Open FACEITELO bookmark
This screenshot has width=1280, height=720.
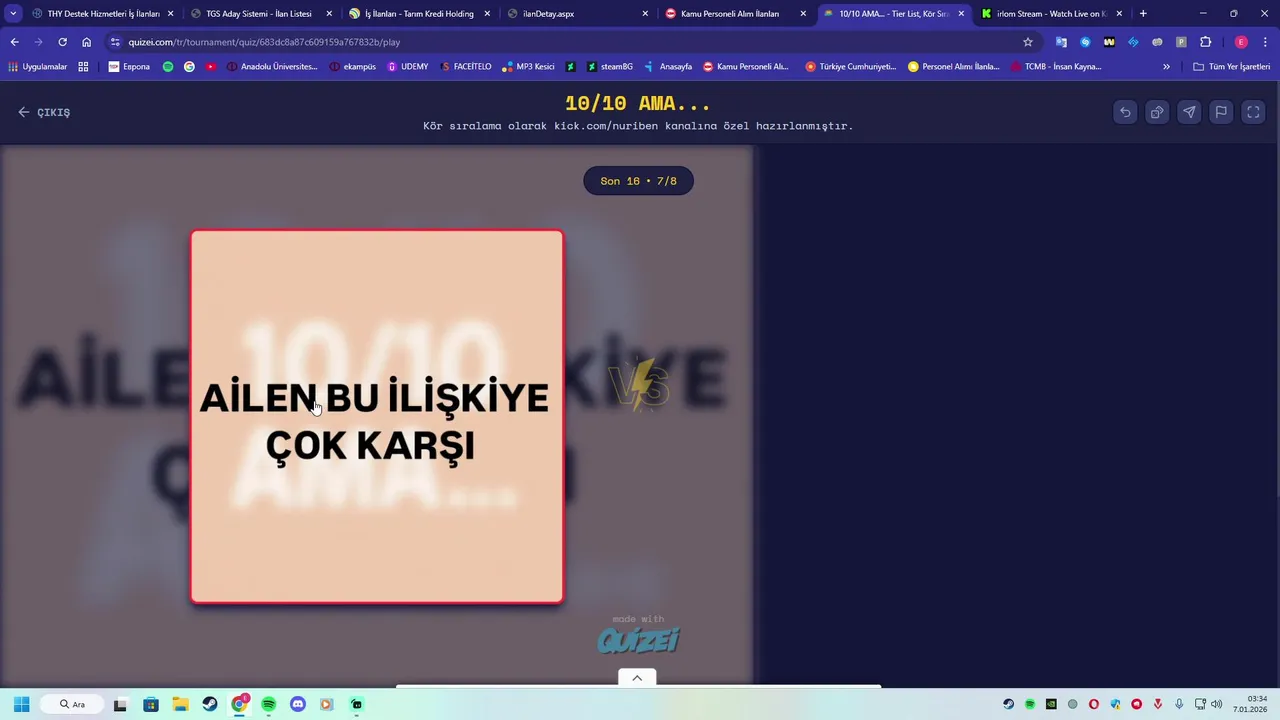pyautogui.click(x=466, y=67)
